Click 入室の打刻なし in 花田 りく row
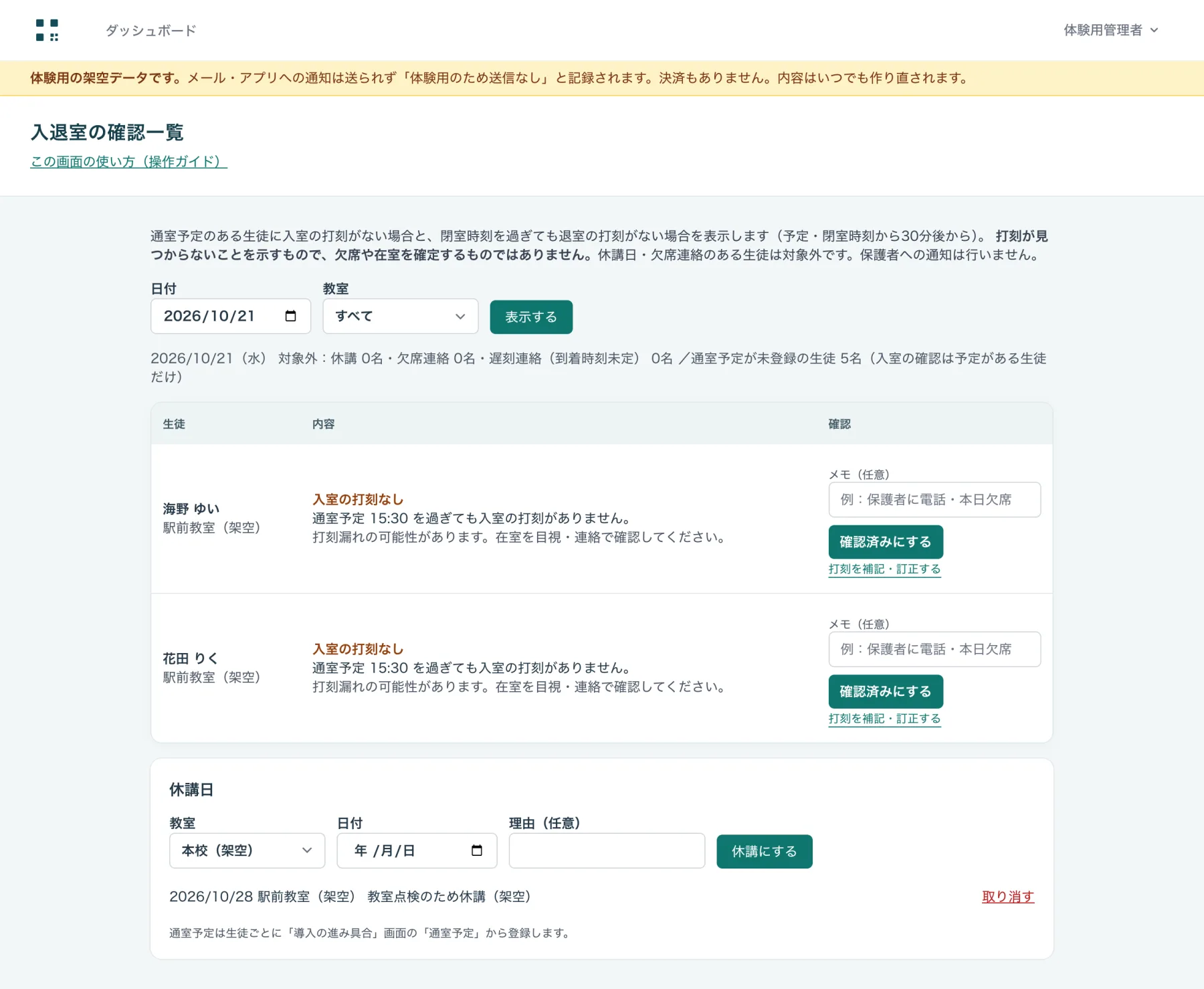 click(x=358, y=649)
